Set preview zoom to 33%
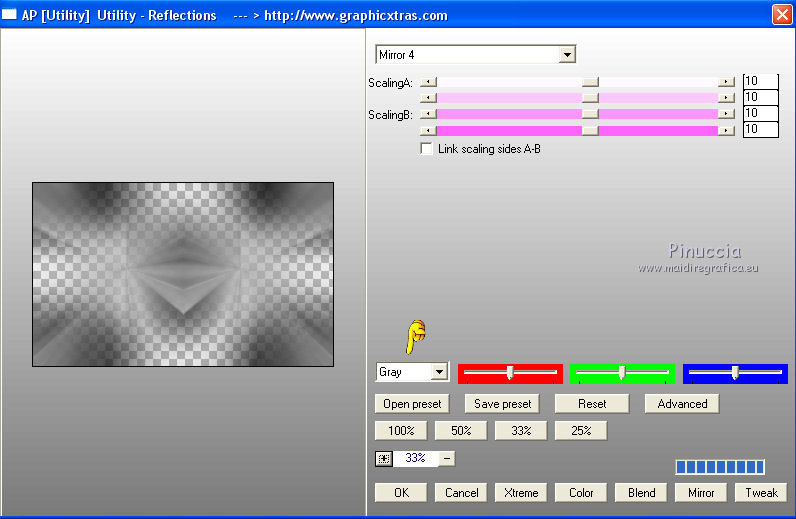This screenshot has width=796, height=519. pos(521,431)
